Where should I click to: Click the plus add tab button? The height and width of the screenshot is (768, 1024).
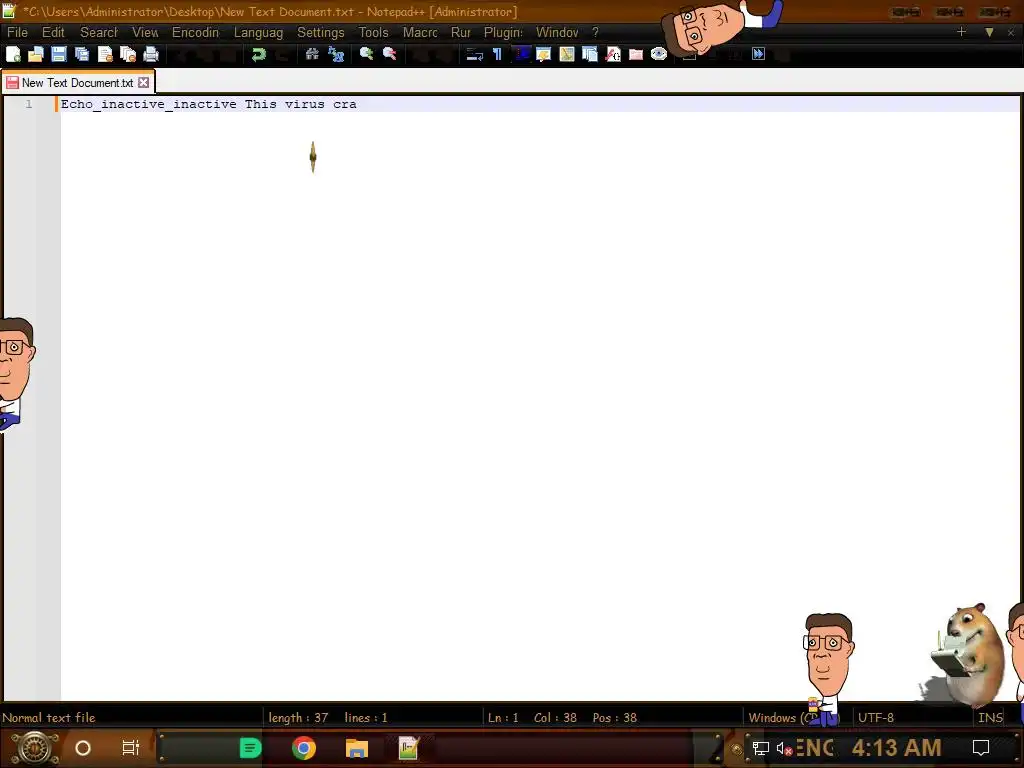tap(961, 32)
